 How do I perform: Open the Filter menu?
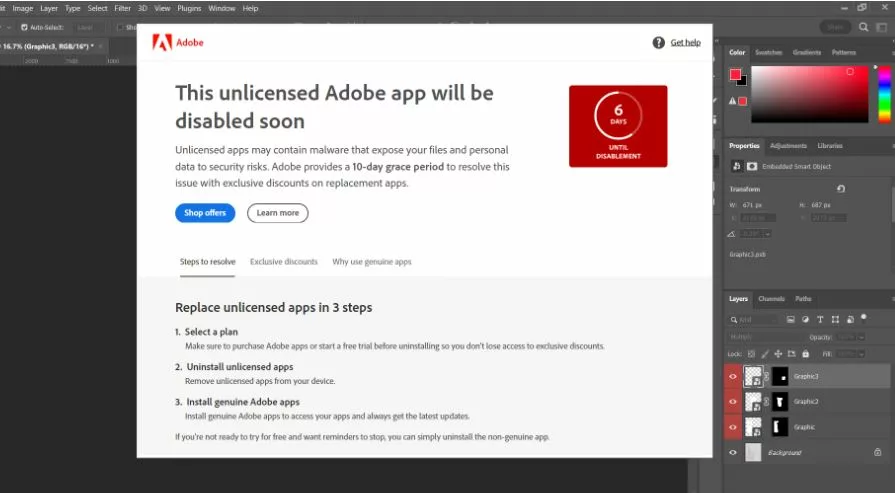tap(123, 9)
